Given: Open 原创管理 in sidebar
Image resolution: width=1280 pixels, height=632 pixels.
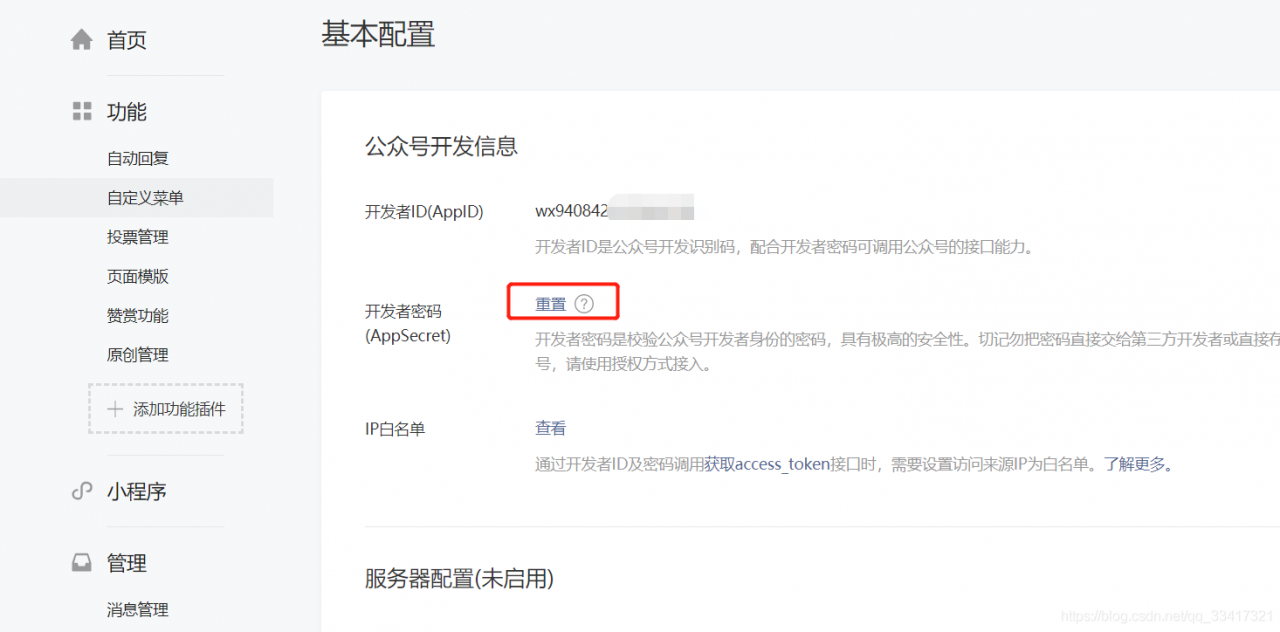Looking at the screenshot, I should [138, 354].
